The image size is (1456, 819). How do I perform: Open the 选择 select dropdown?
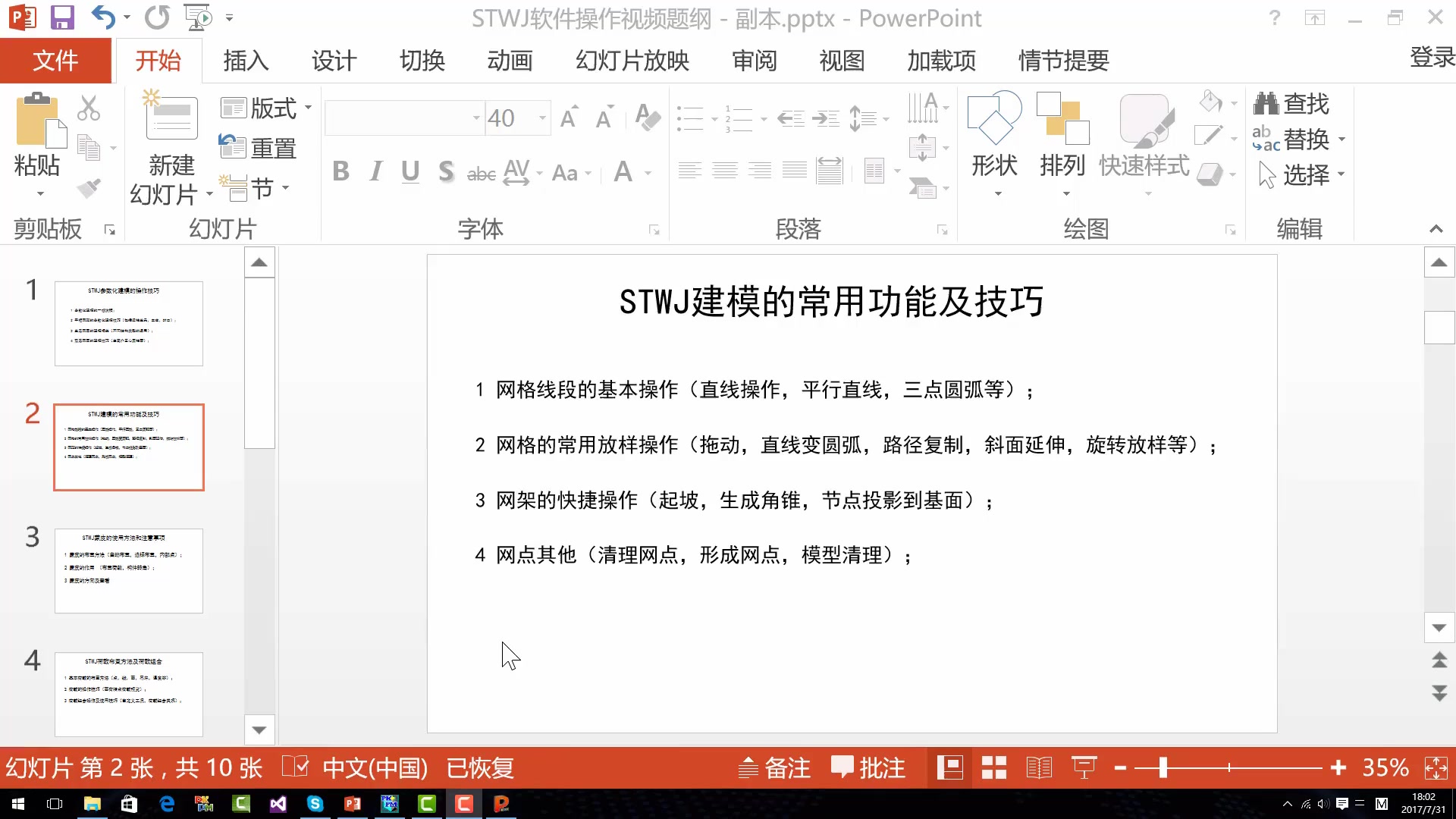[x=1301, y=174]
